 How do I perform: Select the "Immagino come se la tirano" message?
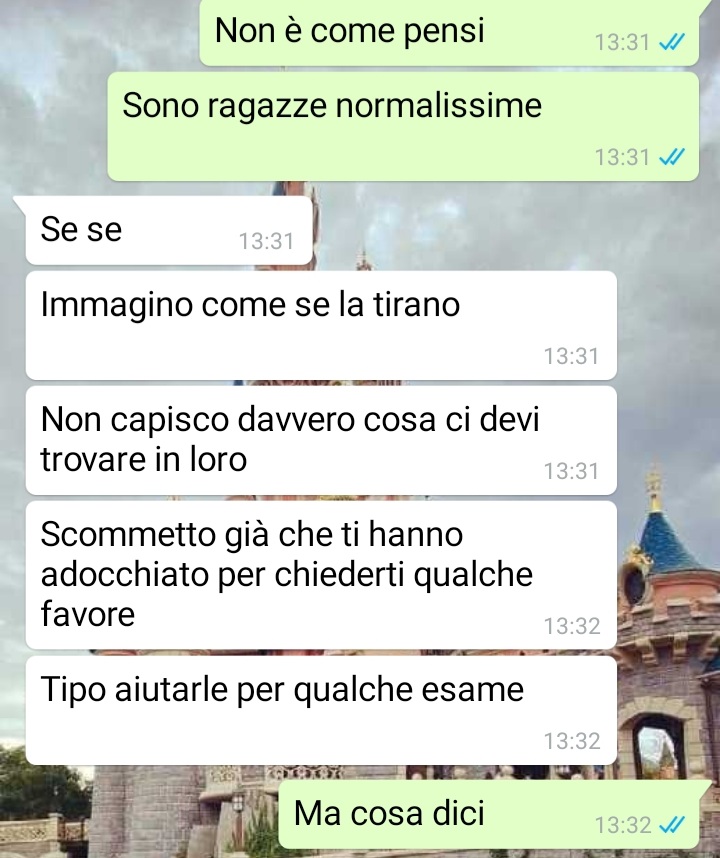click(x=321, y=326)
